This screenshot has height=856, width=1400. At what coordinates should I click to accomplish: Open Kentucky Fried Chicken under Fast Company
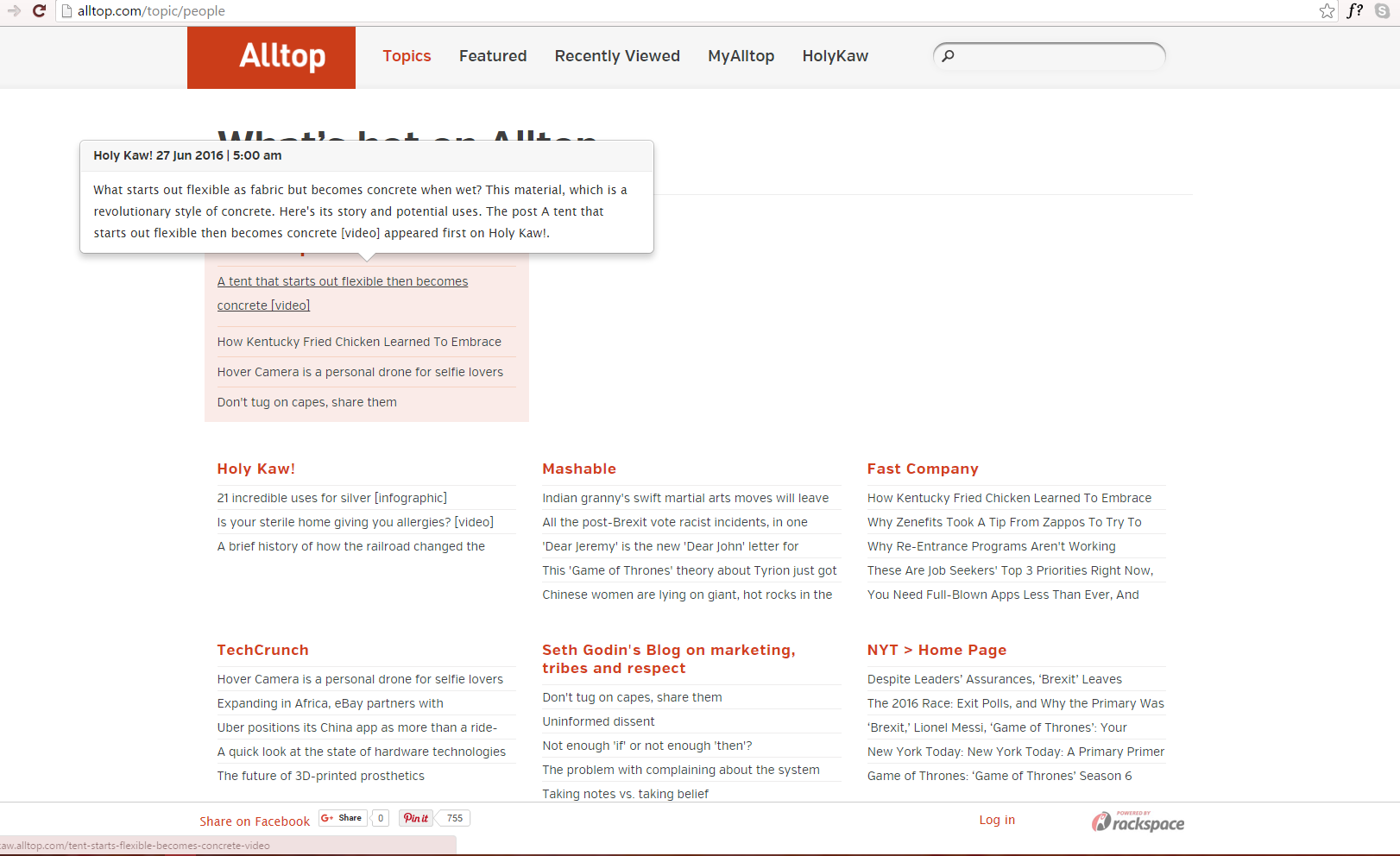point(1009,498)
